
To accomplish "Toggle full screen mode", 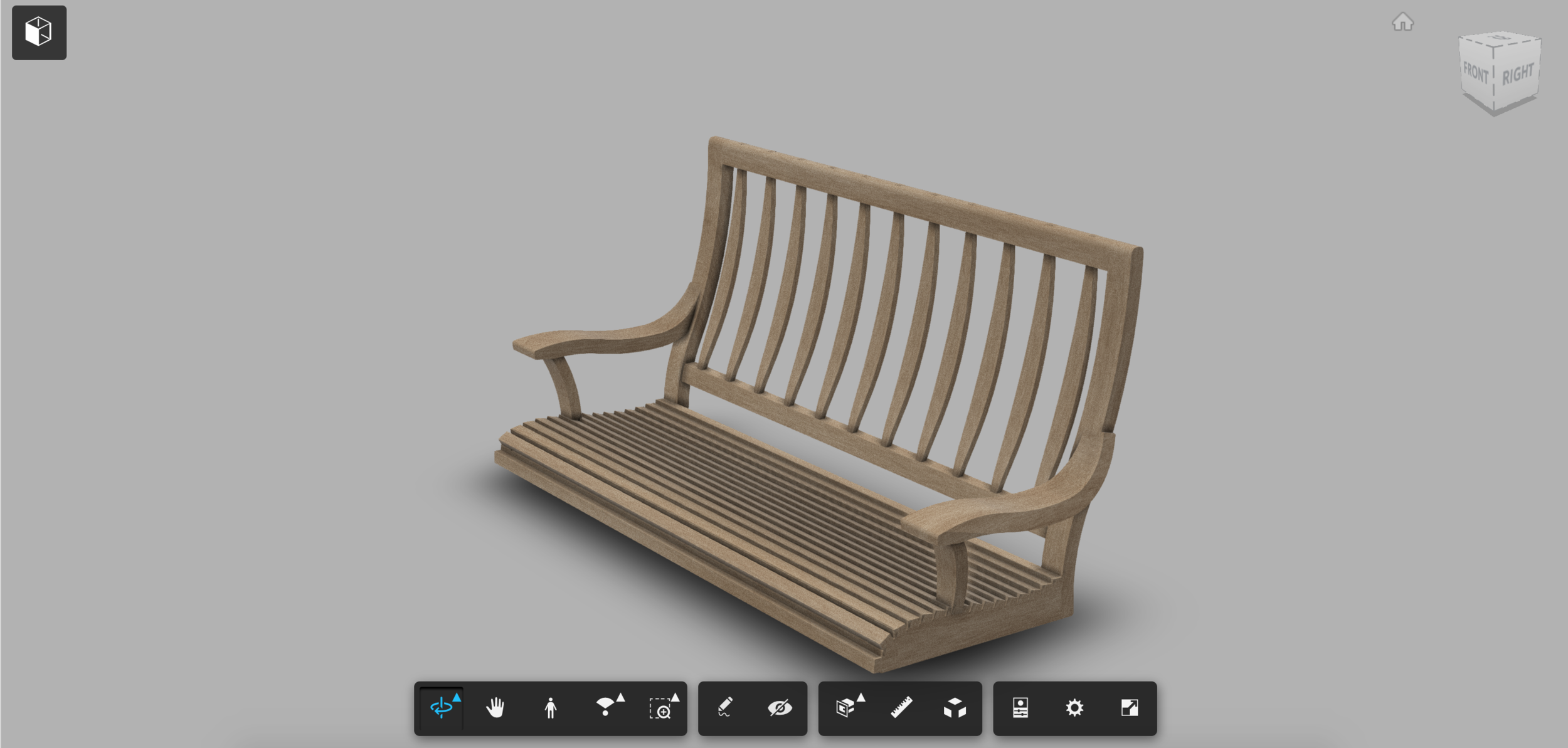I will pos(1129,708).
